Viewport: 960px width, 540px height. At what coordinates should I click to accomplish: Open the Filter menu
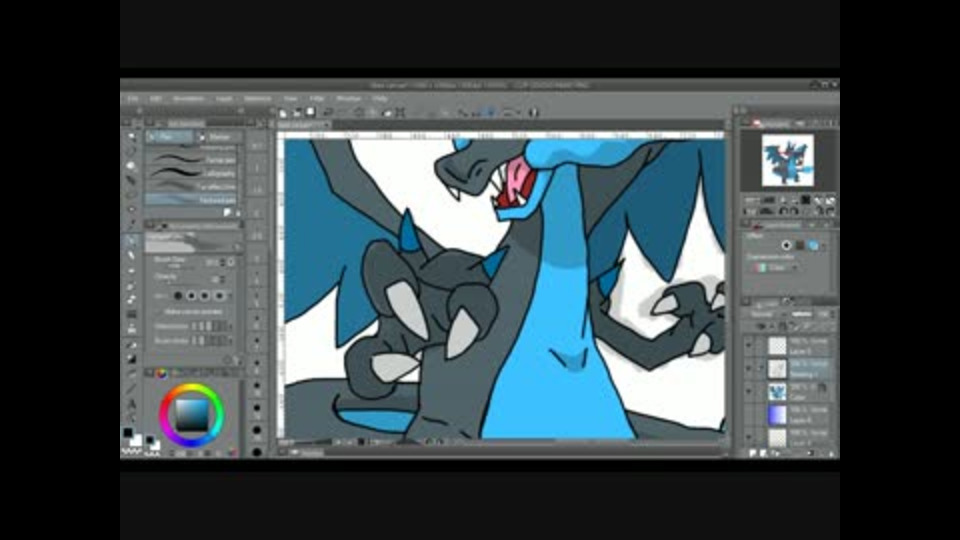(x=317, y=98)
